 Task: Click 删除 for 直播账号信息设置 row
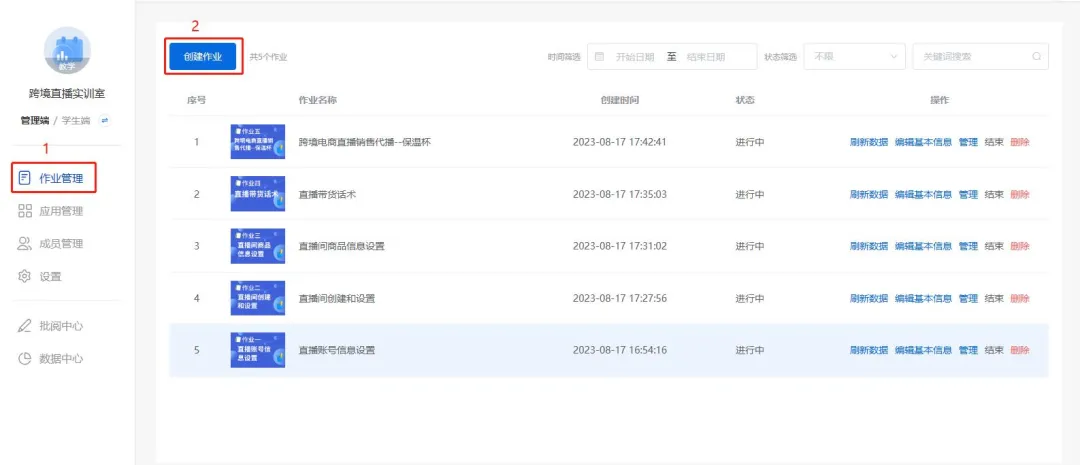pyautogui.click(x=1019, y=350)
